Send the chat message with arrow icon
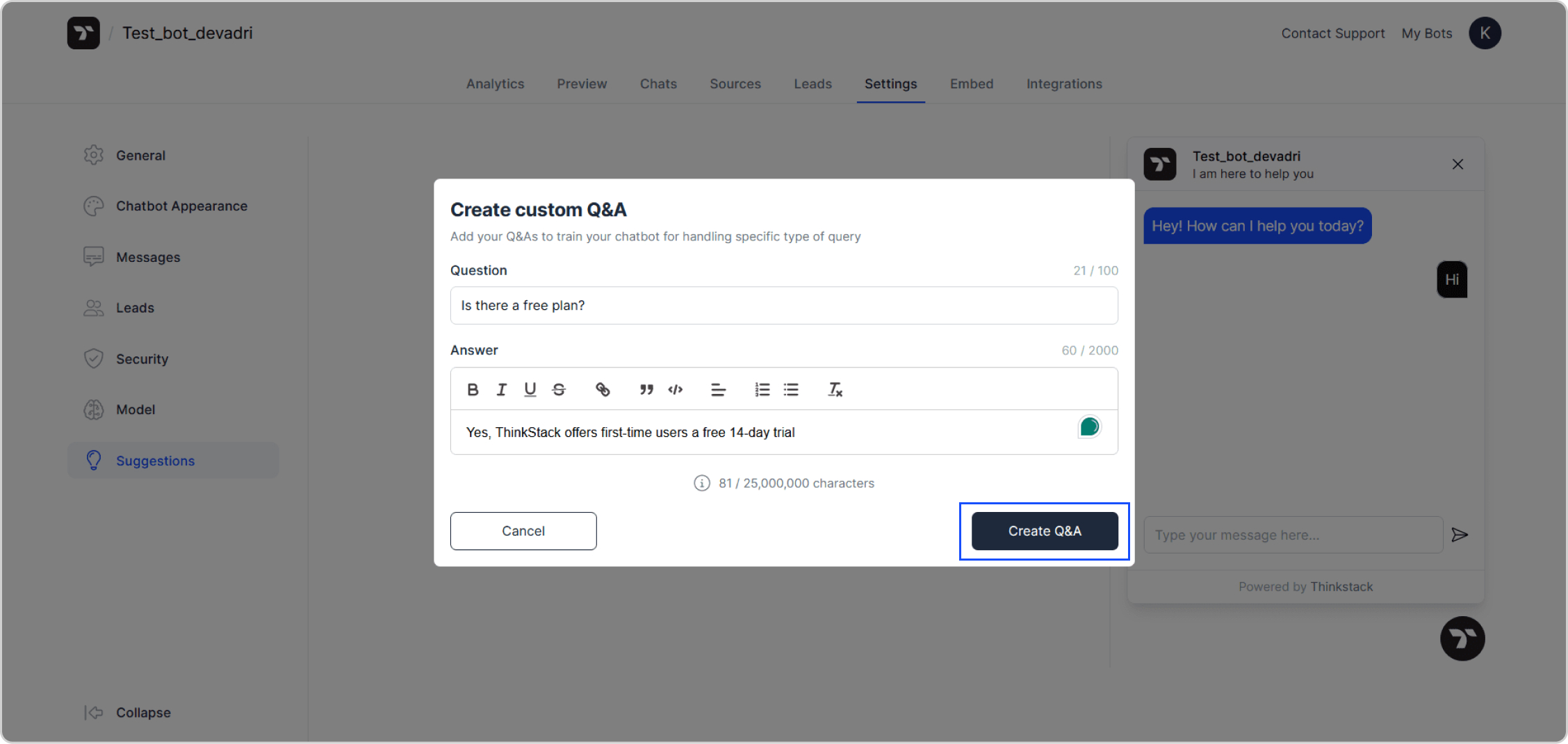Viewport: 1568px width, 744px height. [1460, 535]
